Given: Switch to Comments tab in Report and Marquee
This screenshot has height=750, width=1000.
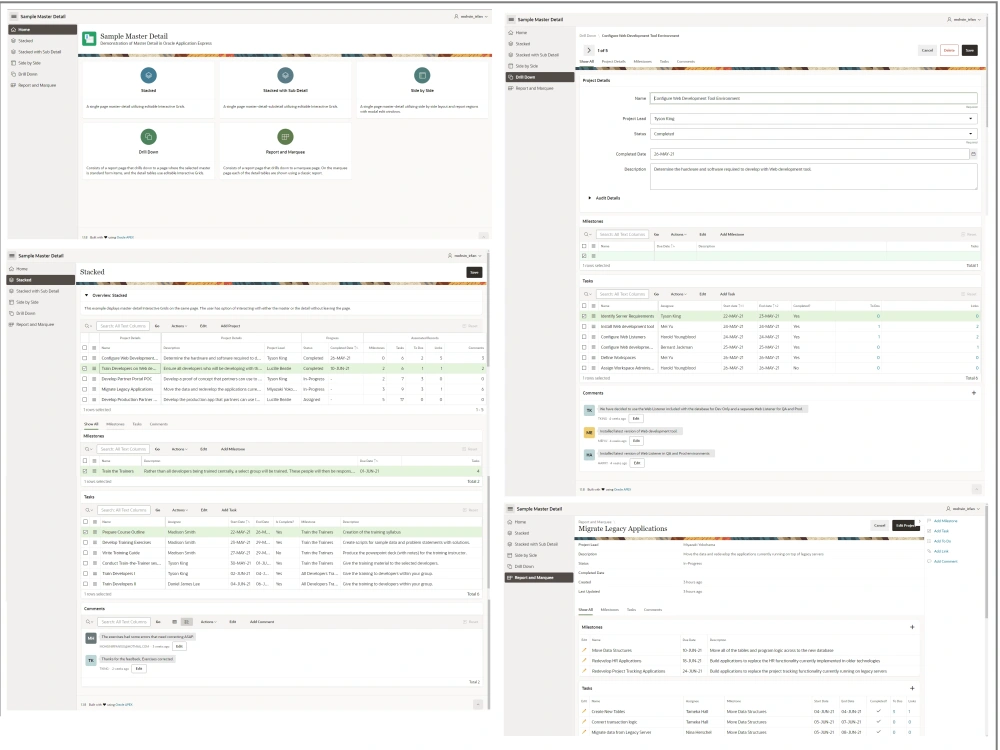Looking at the screenshot, I should tap(652, 610).
